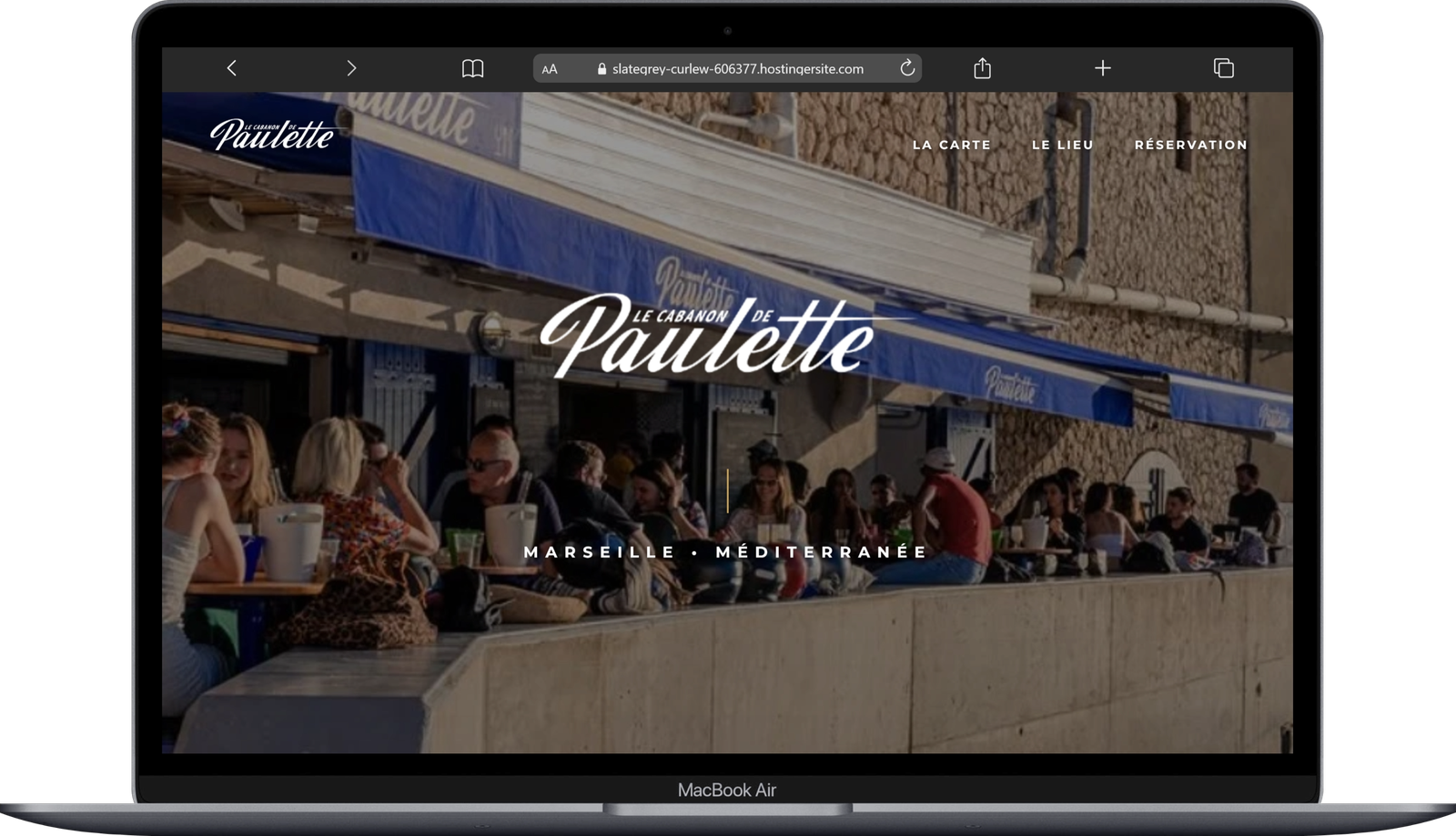Click the small Paulette logo in header

[272, 135]
